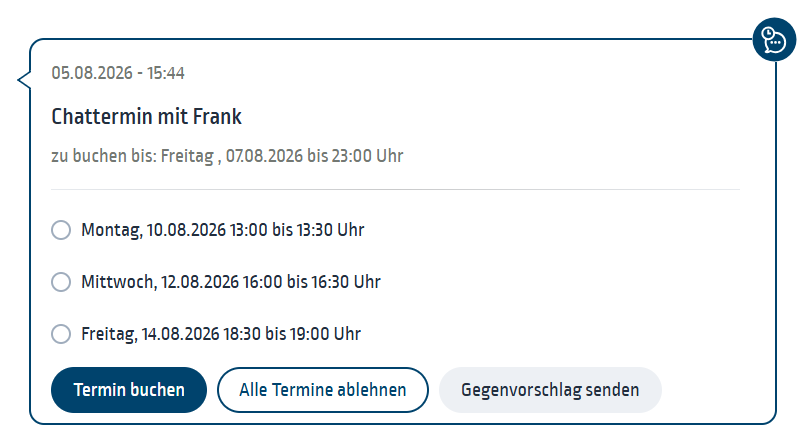Image resolution: width=811 pixels, height=443 pixels.
Task: Click the zu buchen bis deadline text
Action: [x=227, y=156]
